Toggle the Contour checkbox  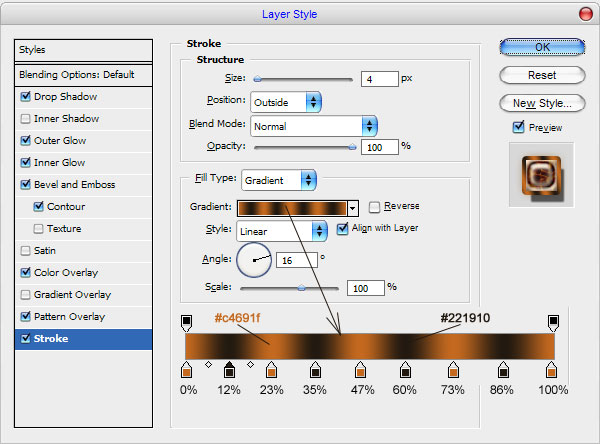[38, 206]
